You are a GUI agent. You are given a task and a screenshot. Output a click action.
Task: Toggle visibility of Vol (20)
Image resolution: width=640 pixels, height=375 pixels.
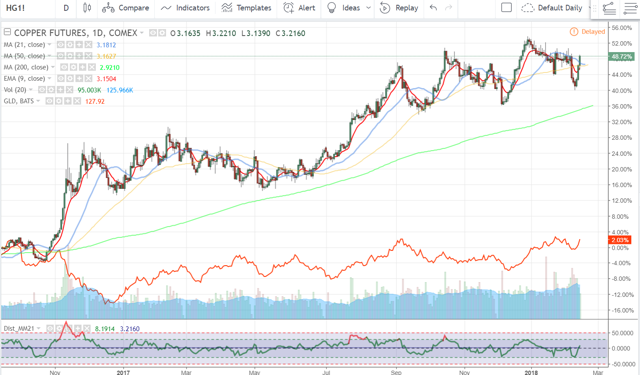42,90
